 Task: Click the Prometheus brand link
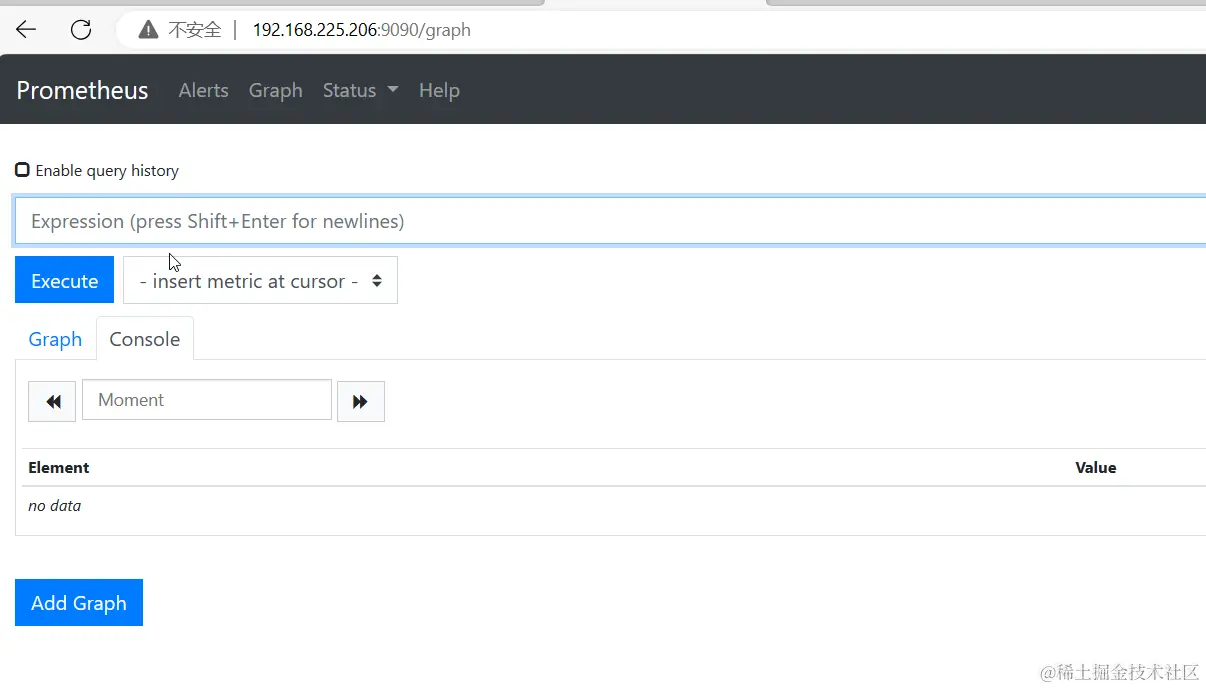coord(82,90)
